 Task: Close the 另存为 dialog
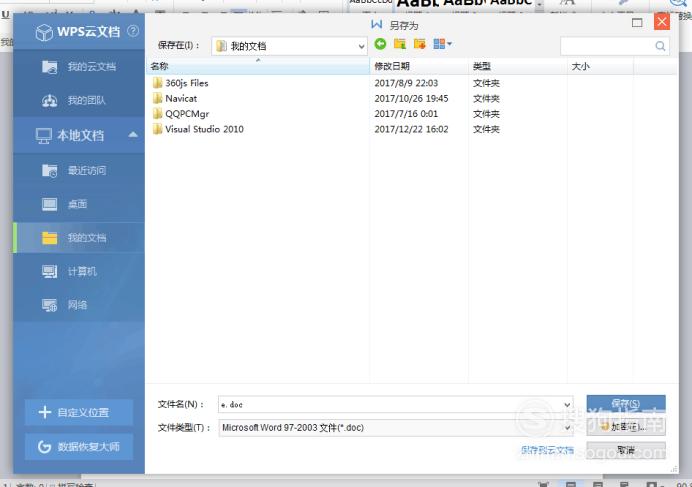point(662,21)
